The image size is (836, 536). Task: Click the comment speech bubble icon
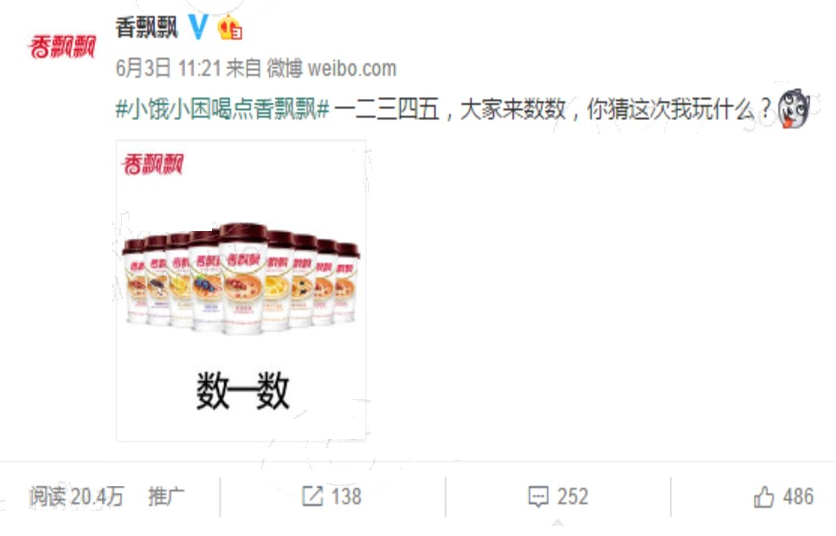tap(538, 497)
